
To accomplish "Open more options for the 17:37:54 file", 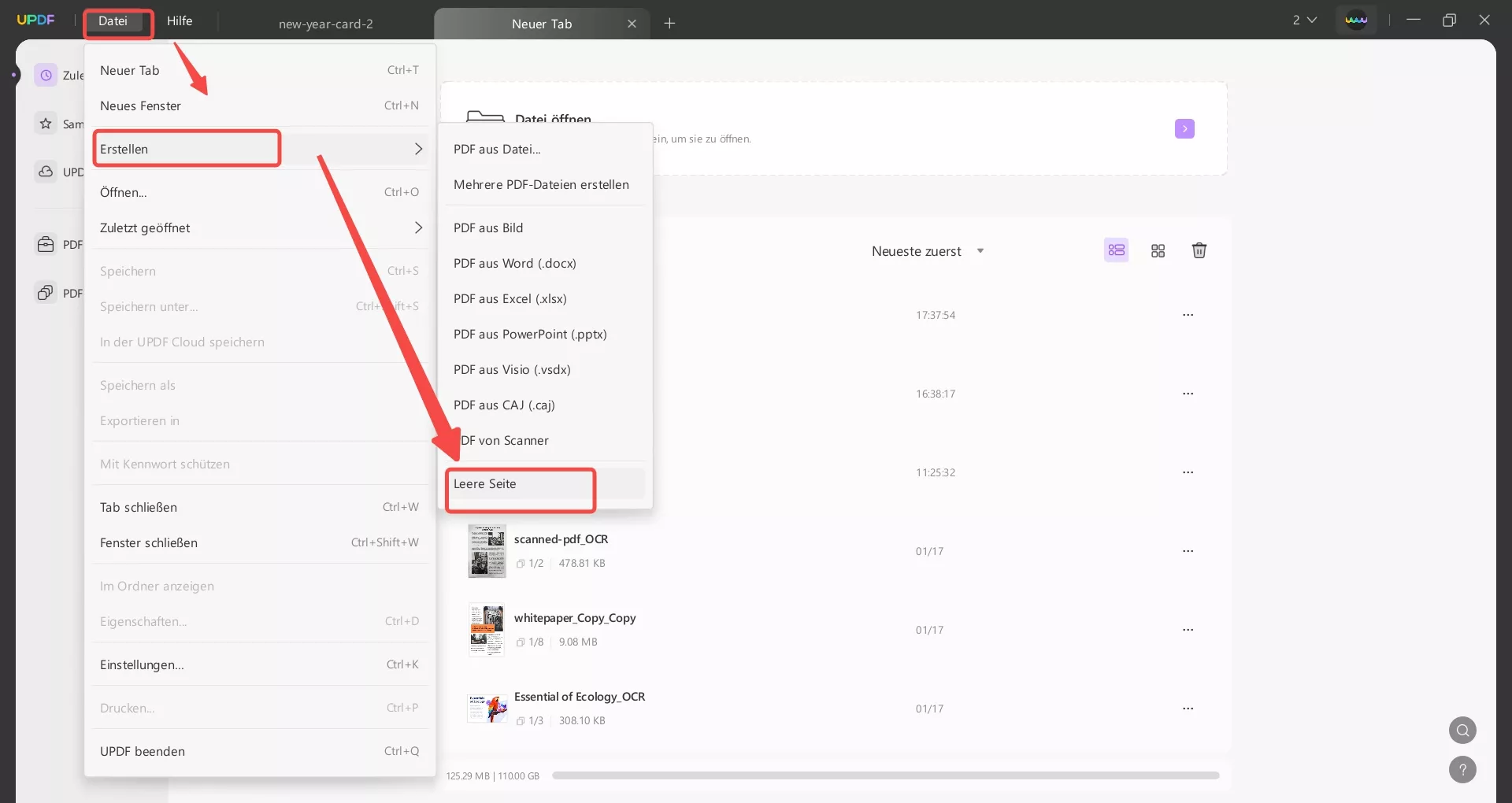I will (x=1188, y=315).
